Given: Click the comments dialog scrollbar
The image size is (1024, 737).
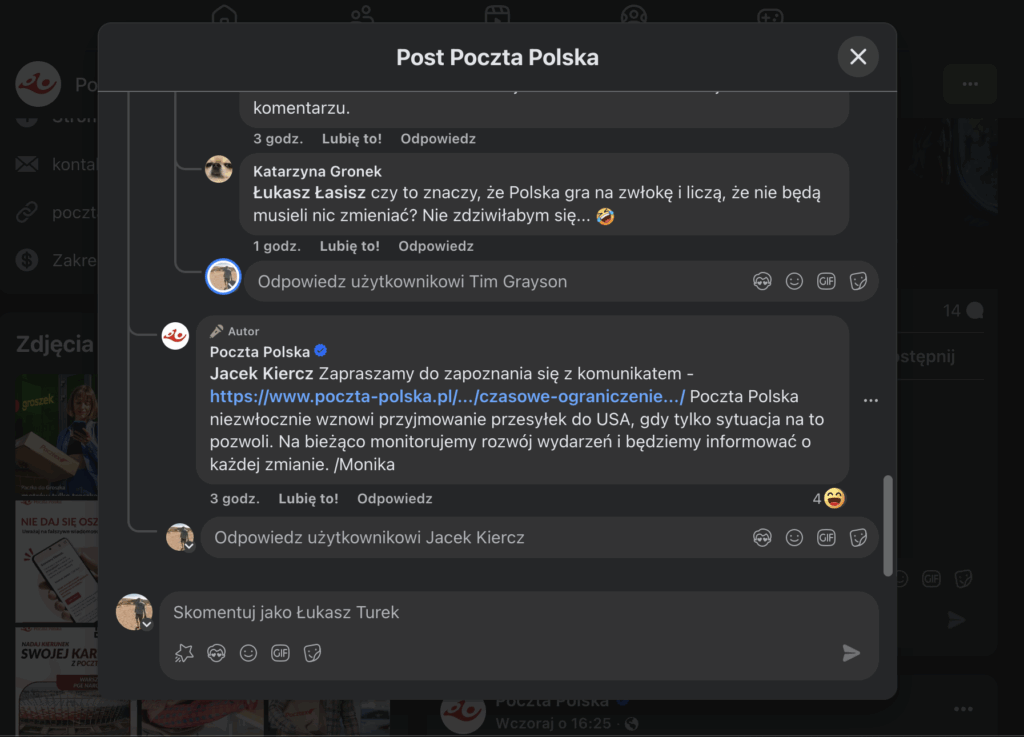Looking at the screenshot, I should pos(888,525).
